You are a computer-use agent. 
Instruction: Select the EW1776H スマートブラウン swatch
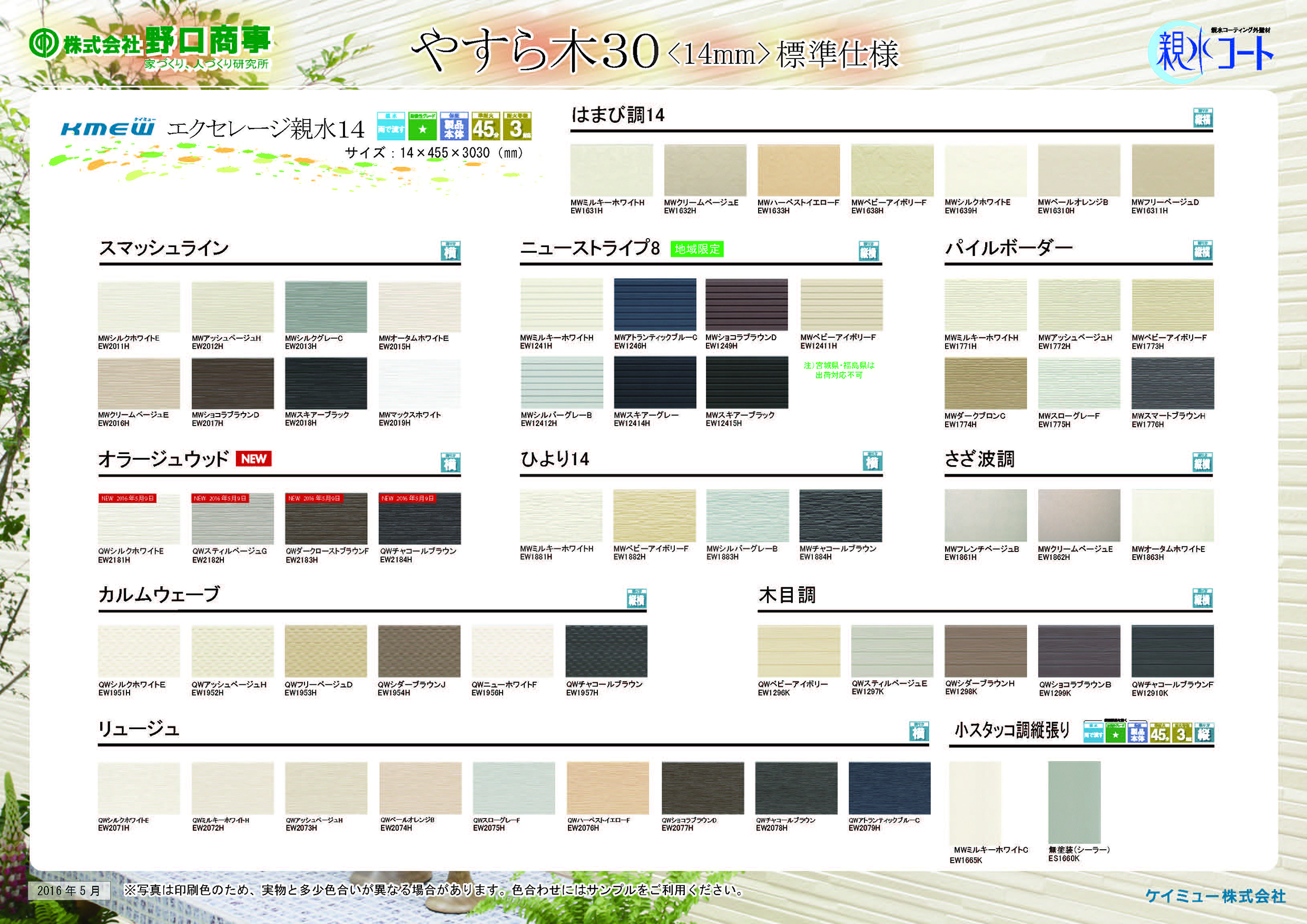coord(1173,383)
